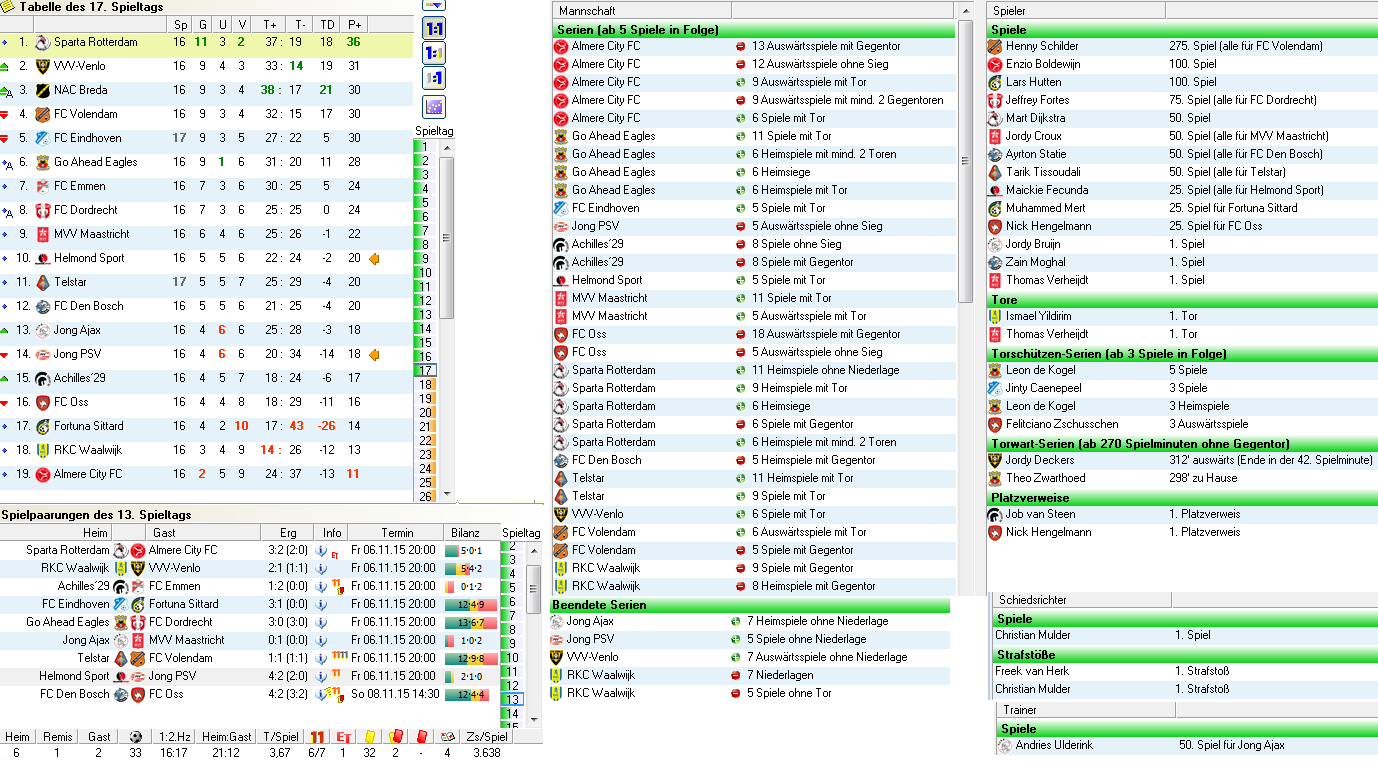Screen dimensions: 1378x762
Task: Click the Fortuna Sittard crest in the league table
Action: click(x=42, y=426)
